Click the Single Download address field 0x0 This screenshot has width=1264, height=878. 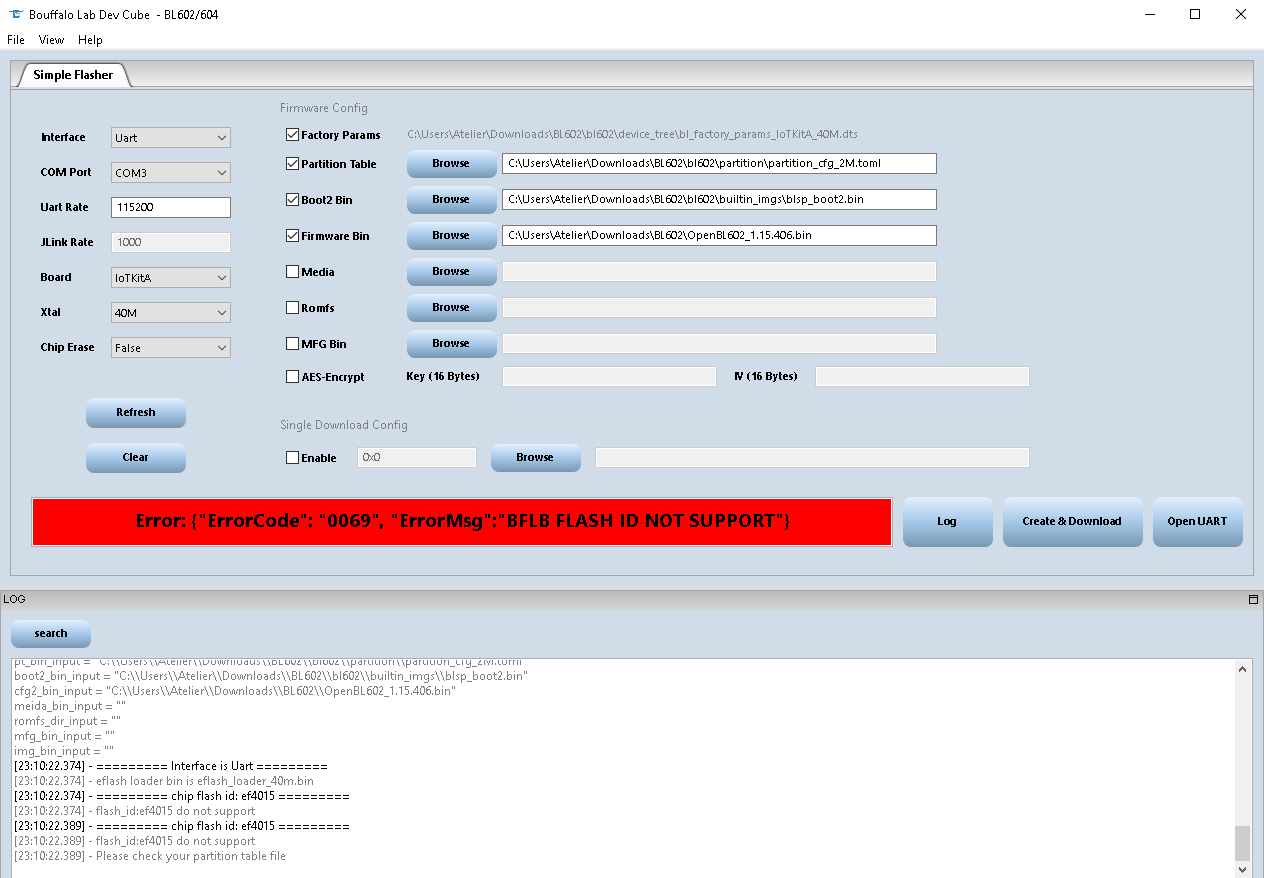417,457
